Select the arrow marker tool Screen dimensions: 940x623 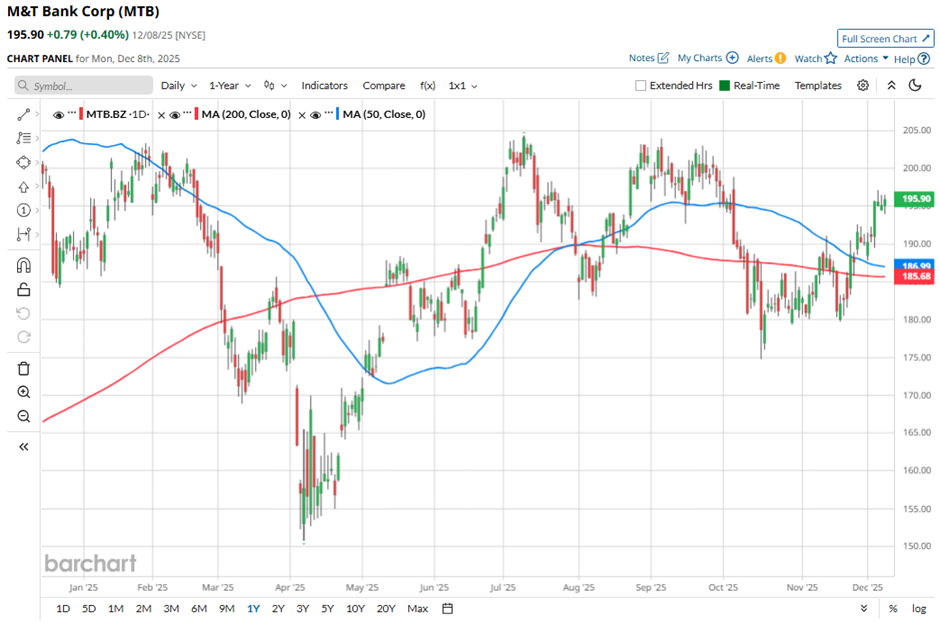23,187
